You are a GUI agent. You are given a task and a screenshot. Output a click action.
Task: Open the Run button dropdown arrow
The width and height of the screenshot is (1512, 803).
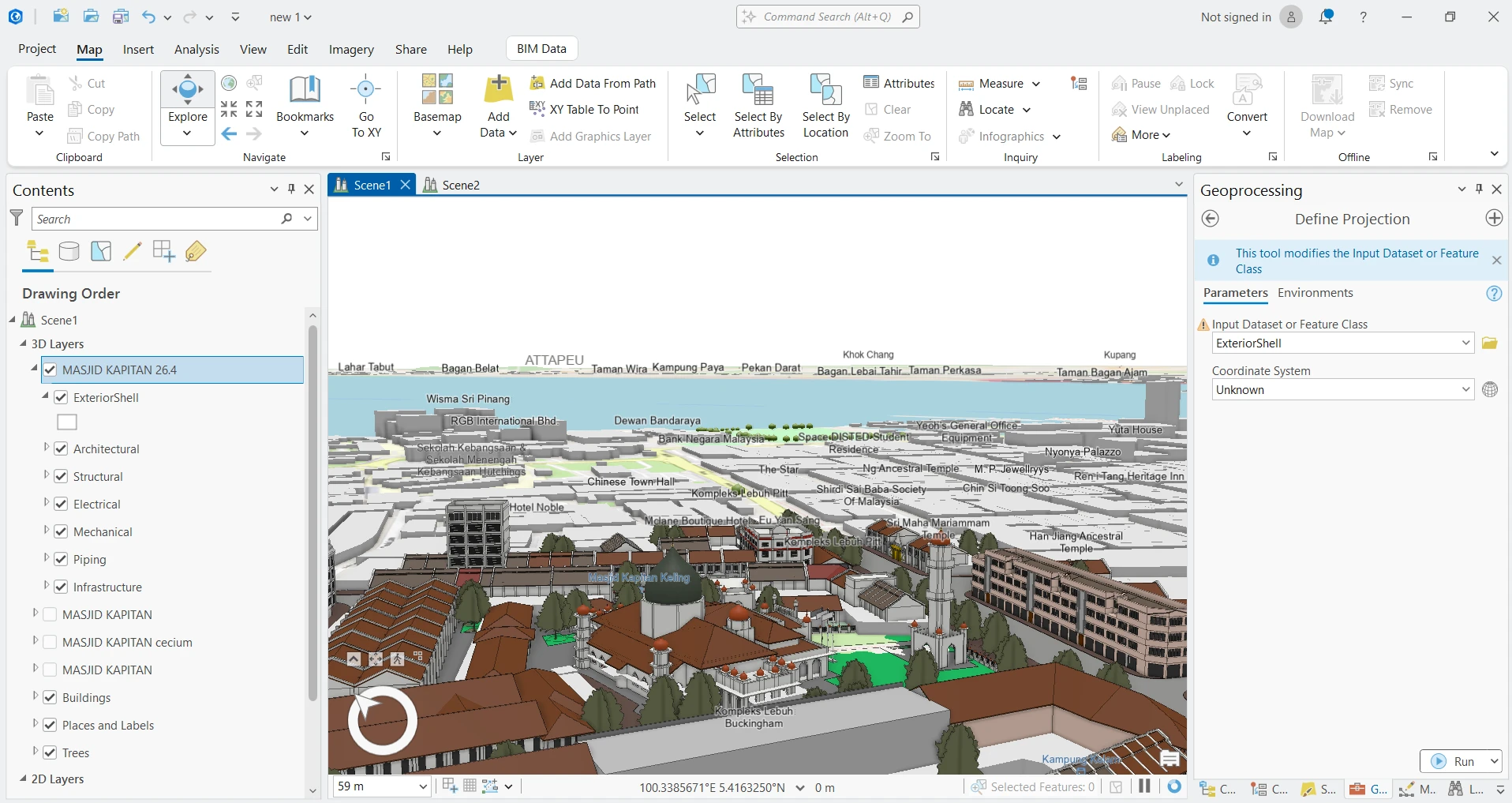(x=1493, y=761)
